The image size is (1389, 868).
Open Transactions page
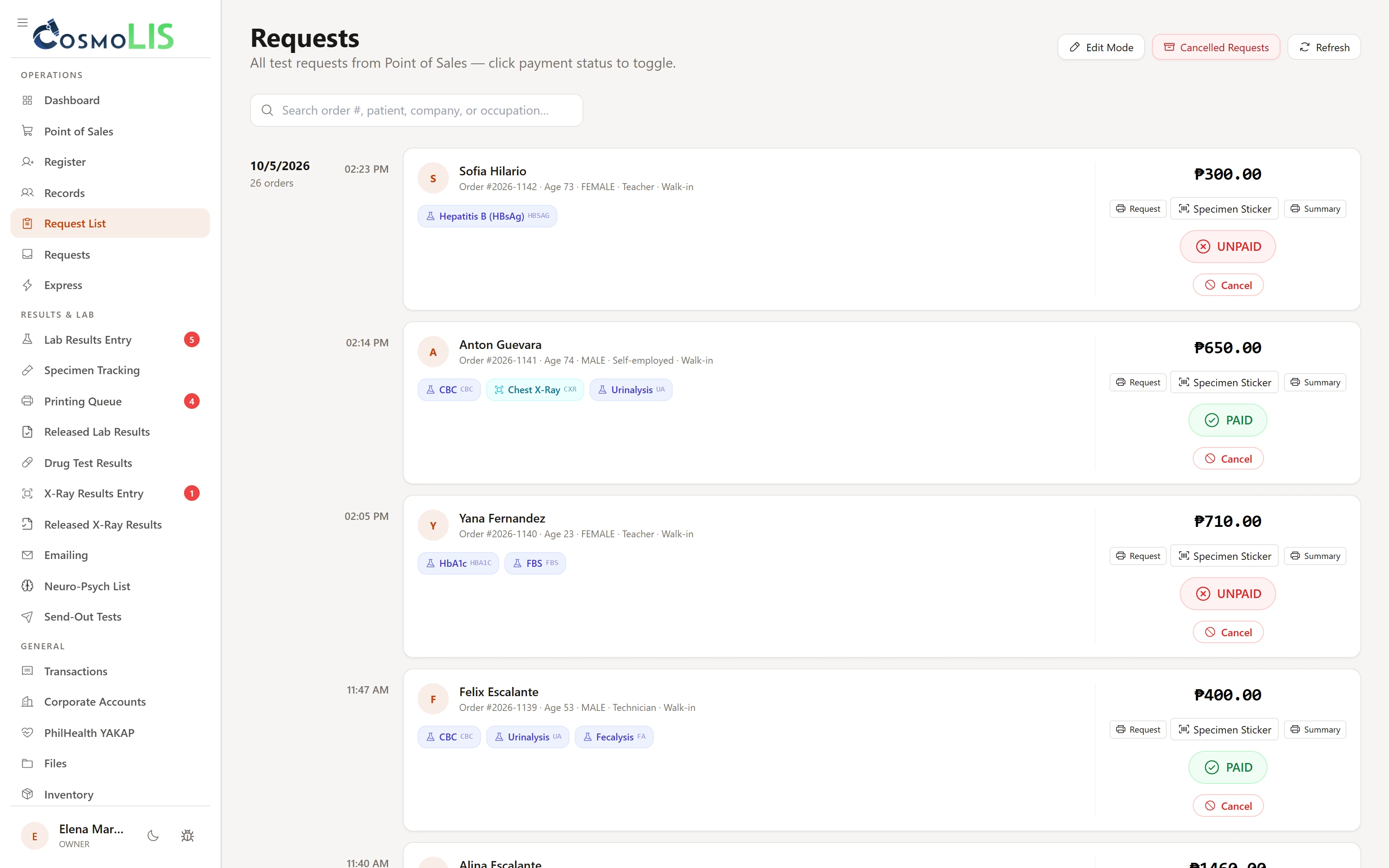[x=110, y=671]
